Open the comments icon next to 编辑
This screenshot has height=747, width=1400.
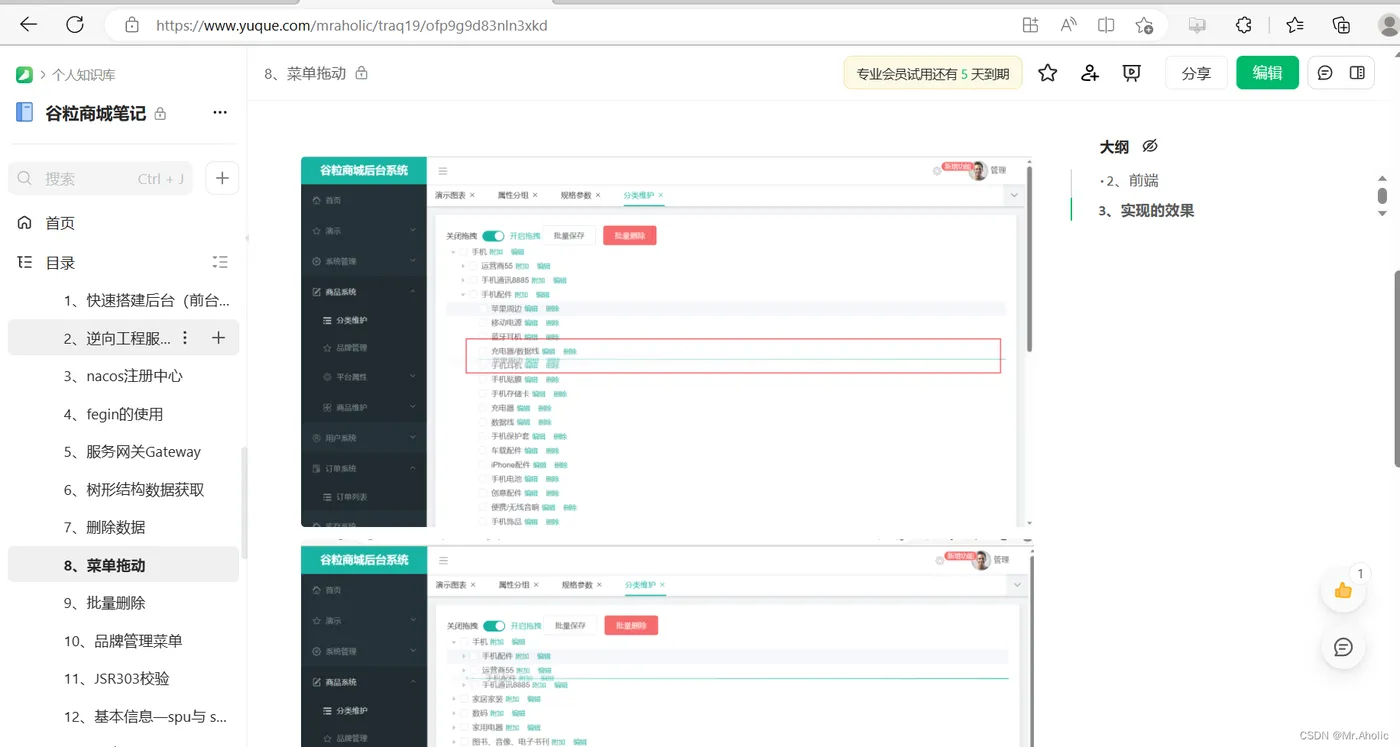1325,73
